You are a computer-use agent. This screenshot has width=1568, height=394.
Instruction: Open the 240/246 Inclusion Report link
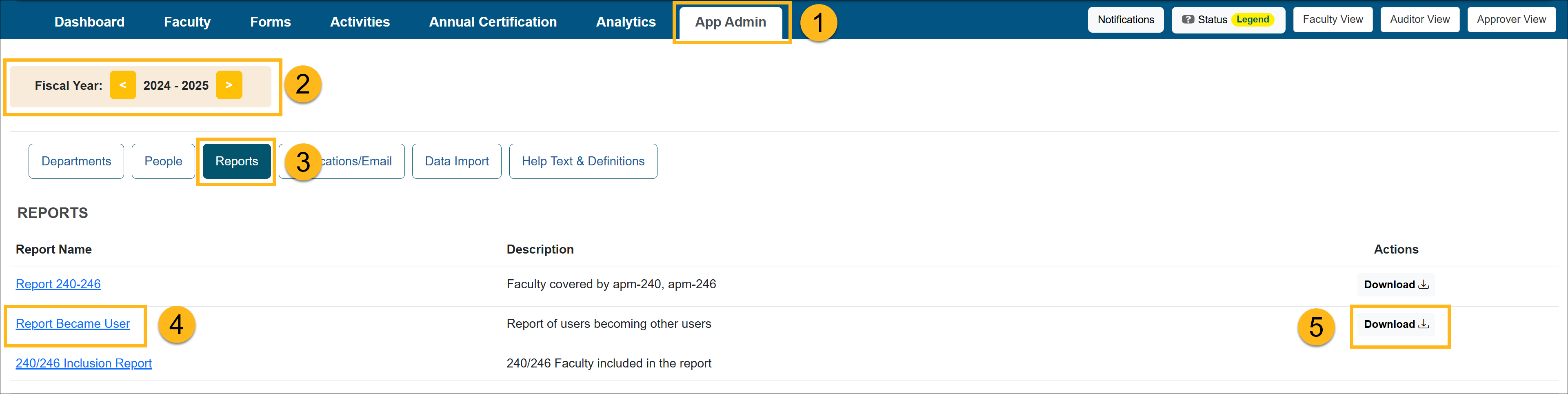click(x=83, y=363)
